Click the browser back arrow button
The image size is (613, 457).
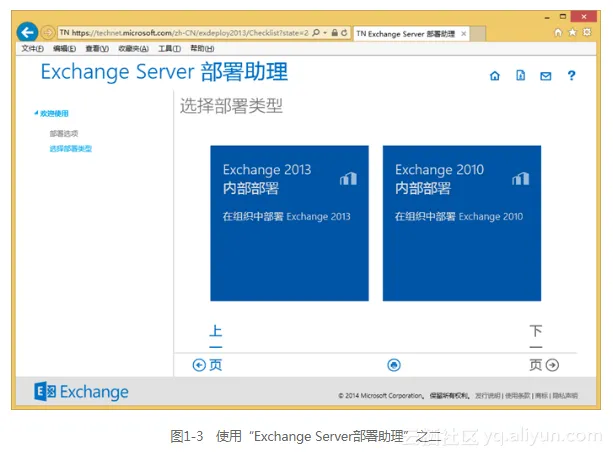point(27,32)
